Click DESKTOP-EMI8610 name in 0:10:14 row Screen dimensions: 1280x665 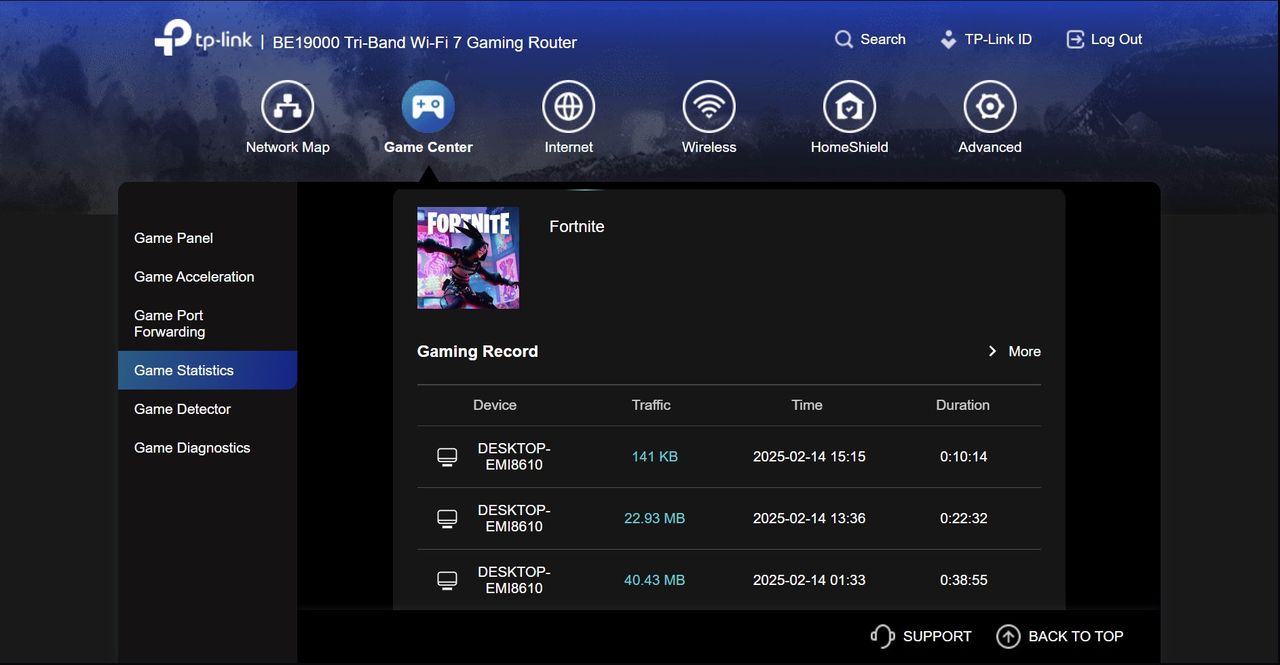coord(514,456)
